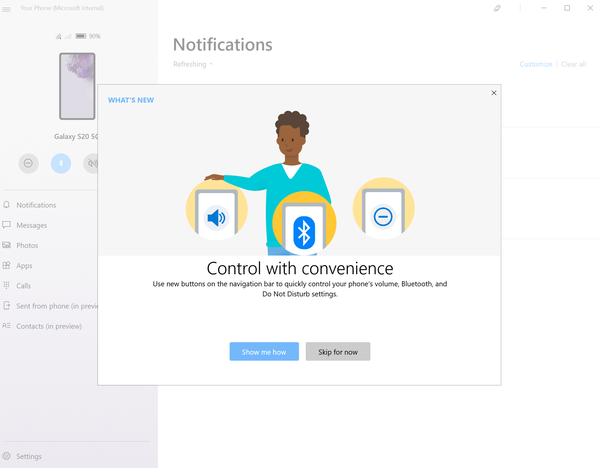Open Contacts (in preview)

coord(49,326)
